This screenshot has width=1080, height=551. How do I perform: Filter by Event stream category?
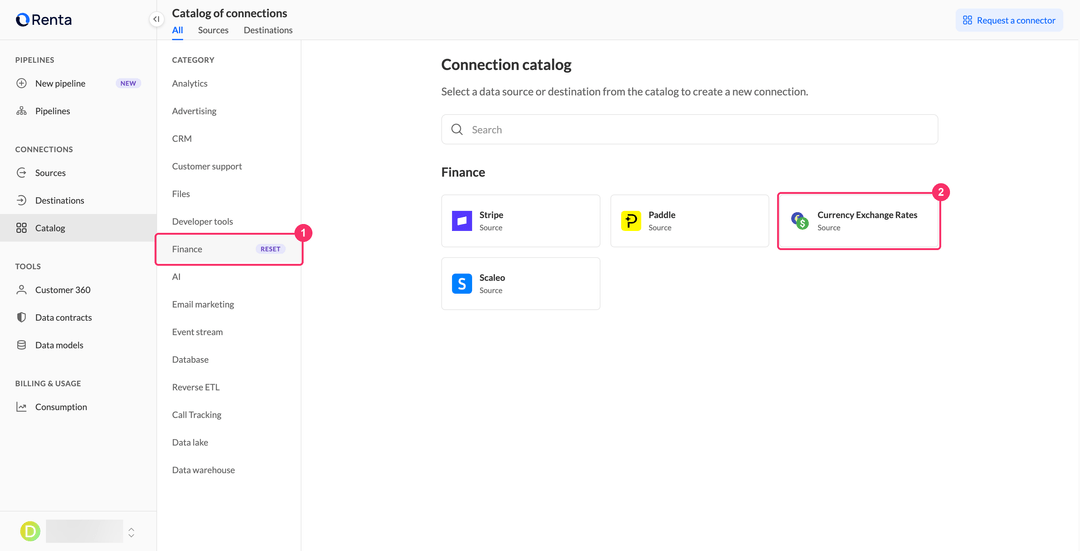198,332
